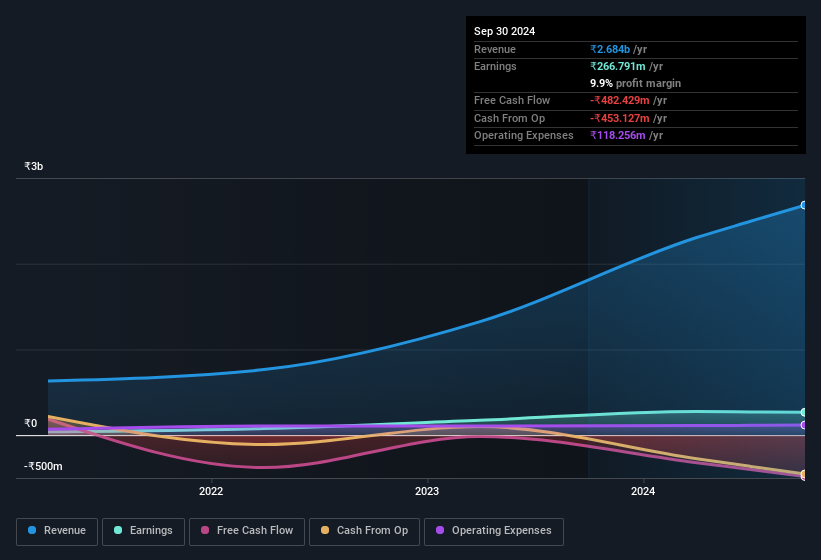821x560 pixels.
Task: Click the Cash From Op endpoint marker
Action: (x=803, y=474)
